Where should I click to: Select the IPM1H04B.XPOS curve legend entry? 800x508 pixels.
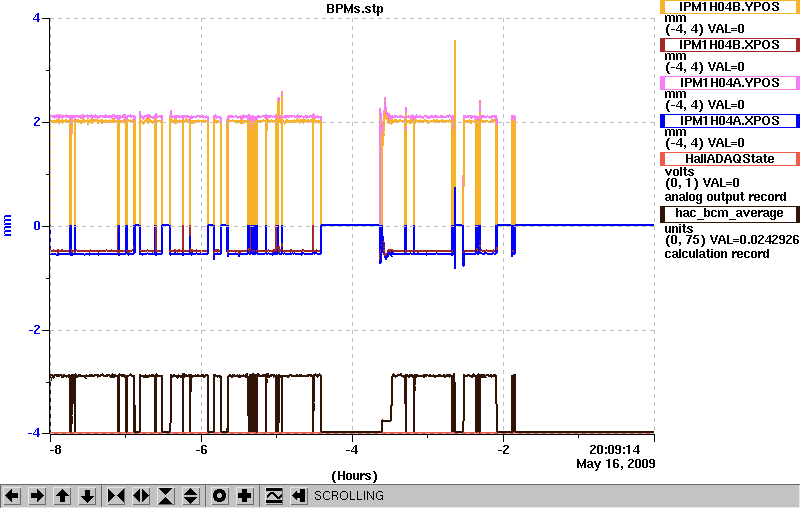[730, 45]
